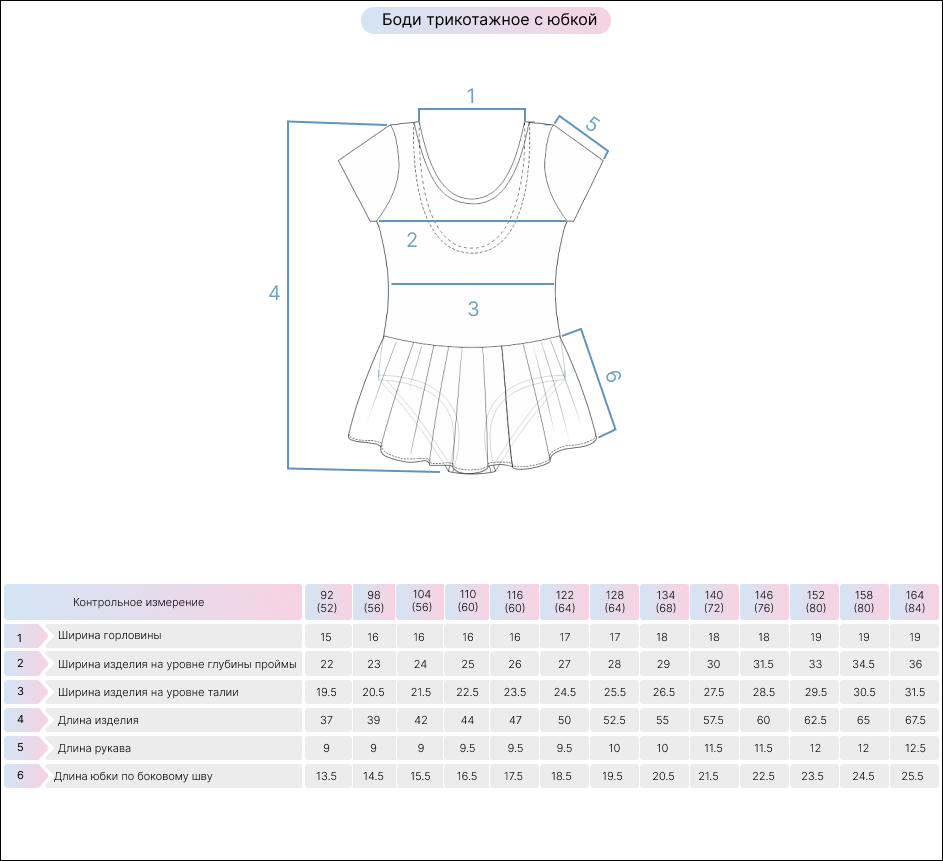Click the 67.5 value in Длина изделия row
Screen dimensions: 943x861
pos(914,720)
